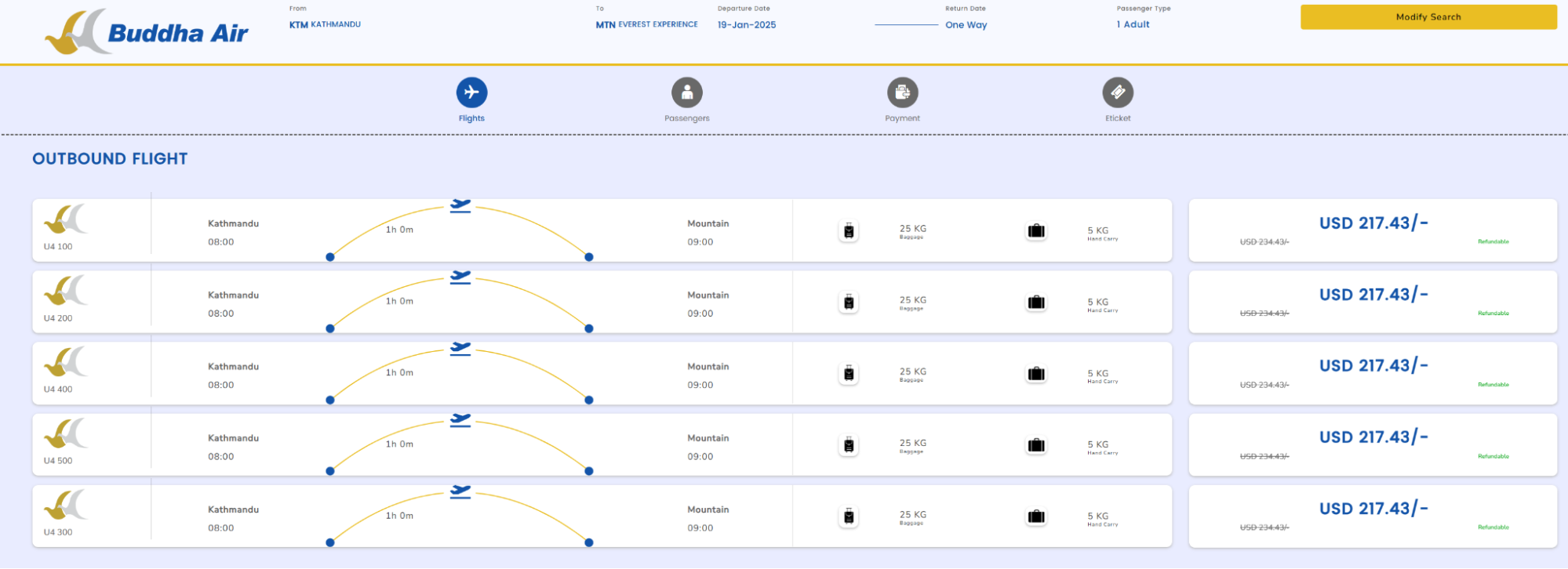Click the 25 KG Baggage text for U4 500
The image size is (1568, 569).
coord(913,446)
